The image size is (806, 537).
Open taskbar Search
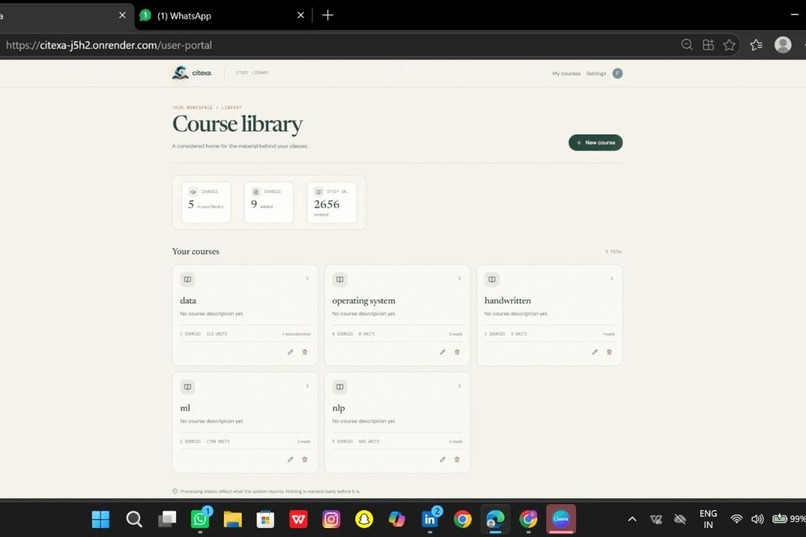[x=134, y=519]
